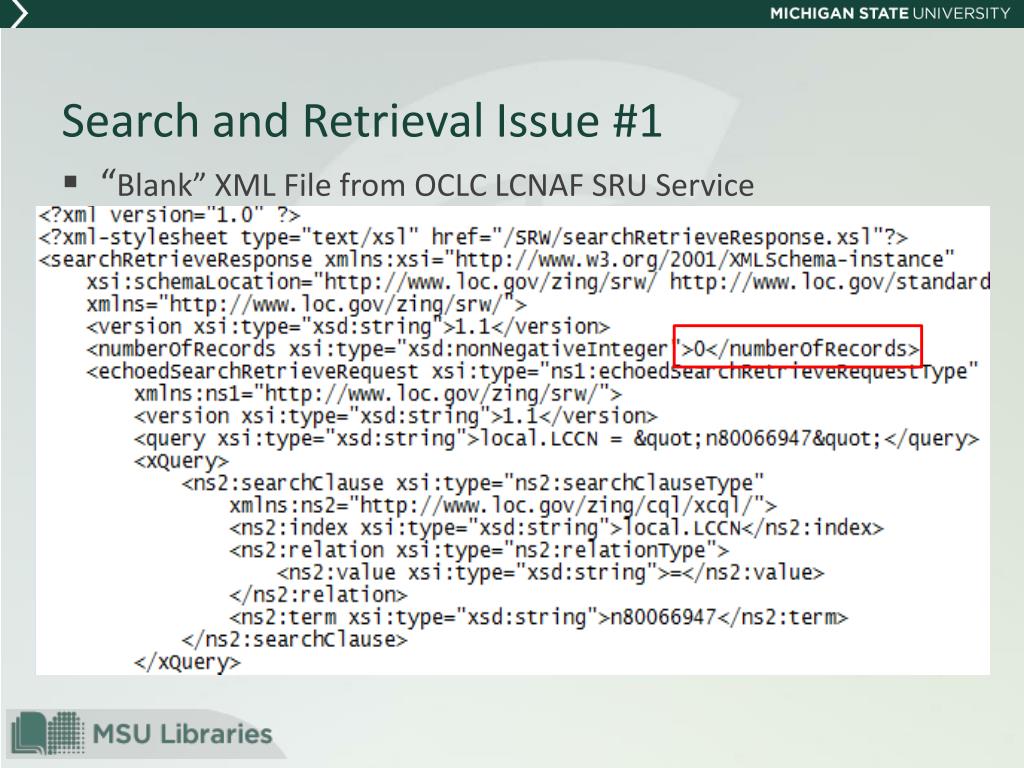
Task: Click the opening <xQuery> tag
Action: pyautogui.click(x=182, y=460)
